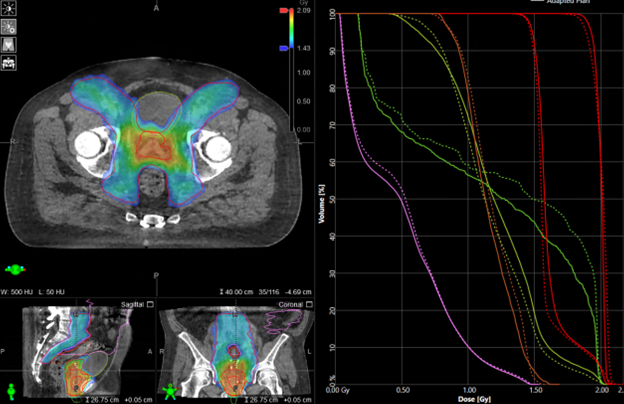Open window/level presets with gear icon

tap(8, 26)
